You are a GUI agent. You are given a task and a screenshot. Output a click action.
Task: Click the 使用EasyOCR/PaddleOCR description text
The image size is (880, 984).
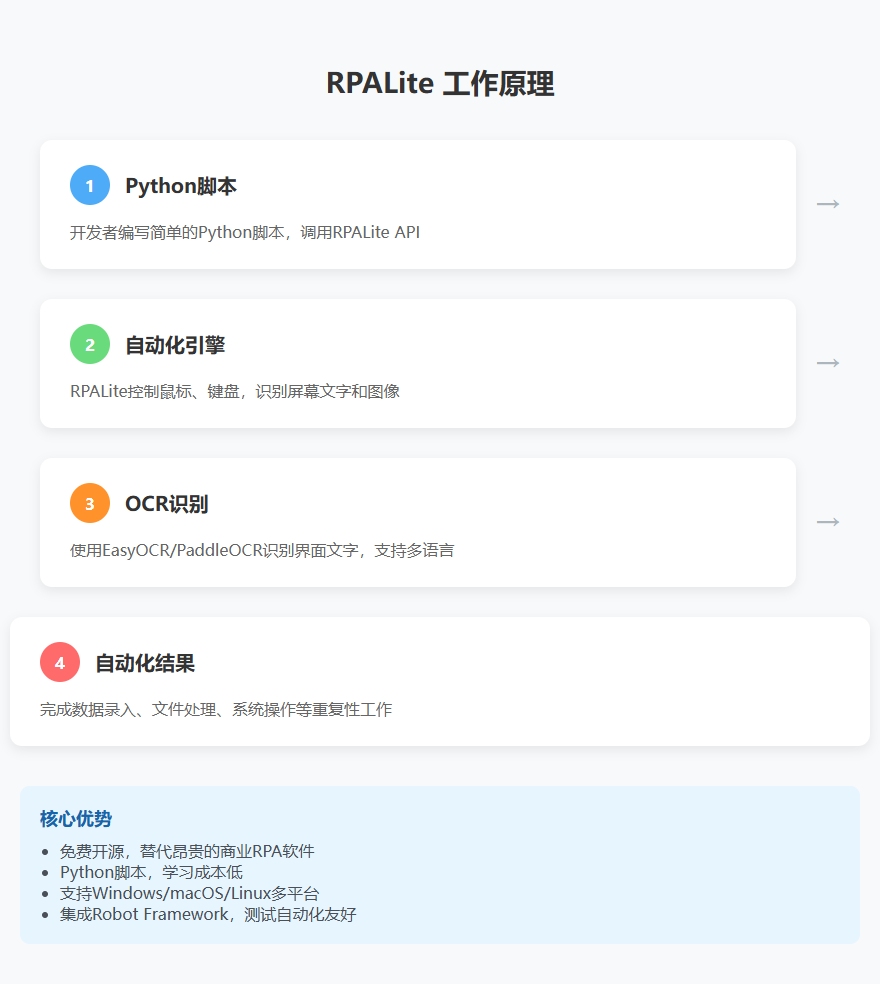click(261, 550)
